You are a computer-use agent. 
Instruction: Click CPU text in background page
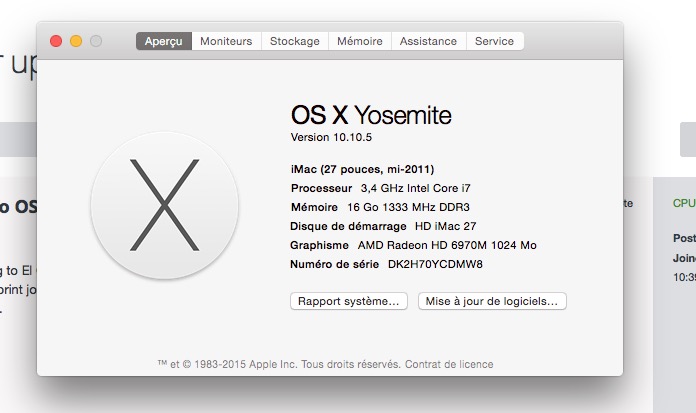click(684, 203)
